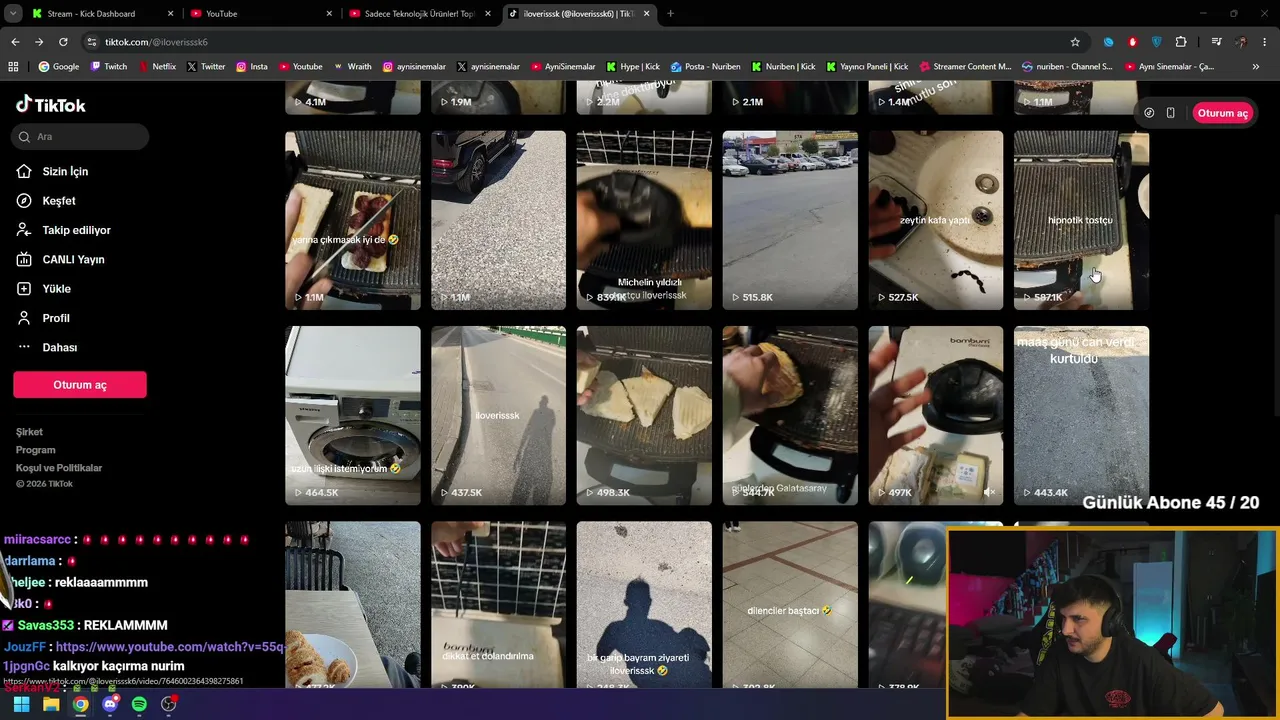1280x720 pixels.
Task: Open the Chrome extensions puzzle menu
Action: pos(1181,42)
